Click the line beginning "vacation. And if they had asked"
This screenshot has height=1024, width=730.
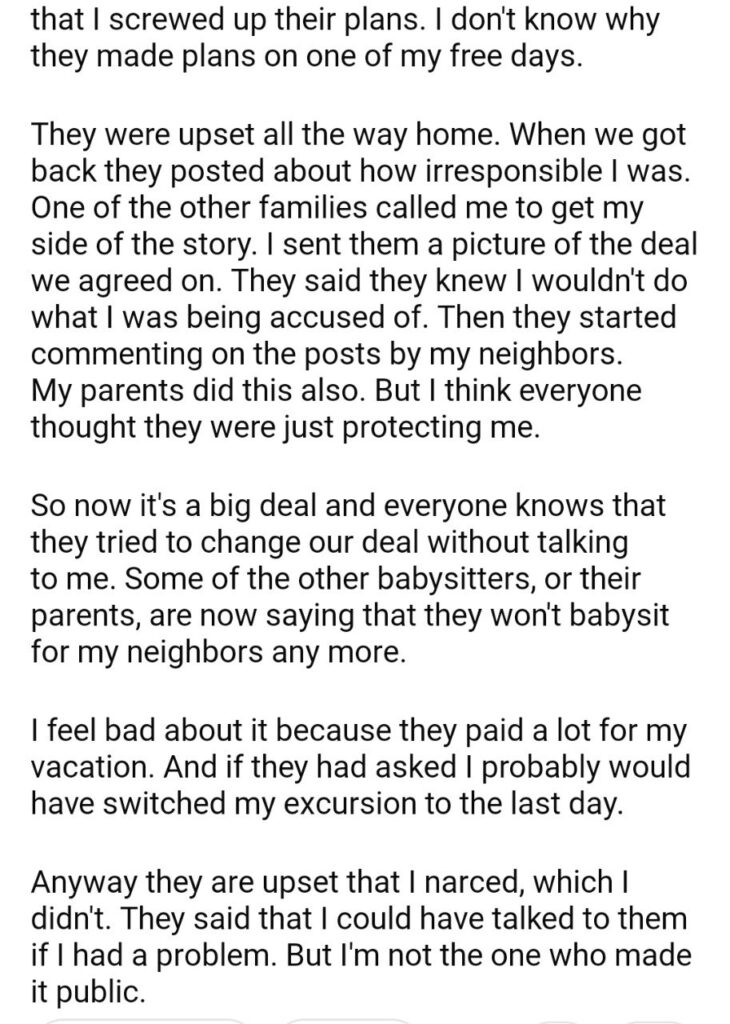coord(358,766)
